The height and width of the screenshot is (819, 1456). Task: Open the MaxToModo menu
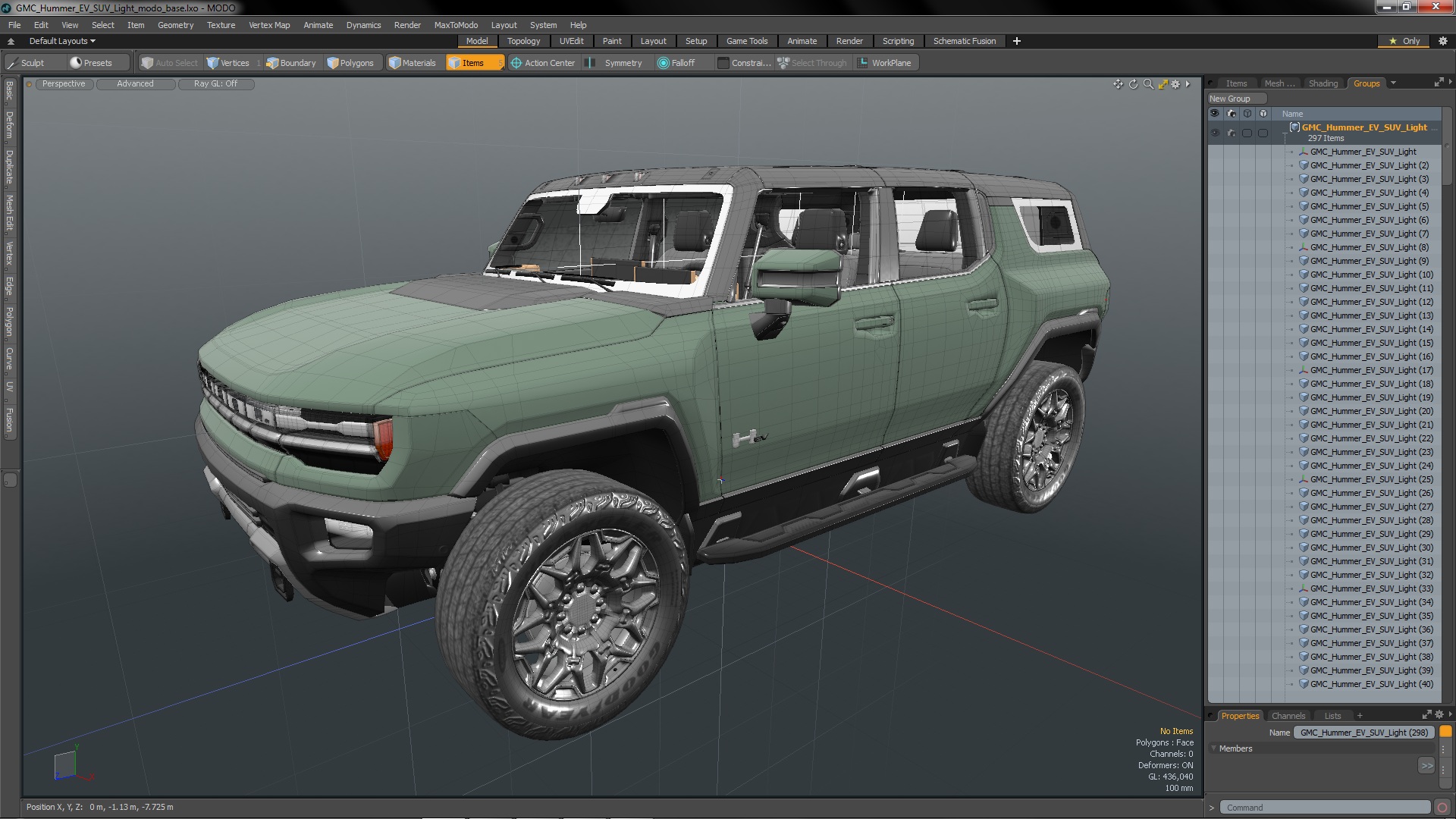click(x=456, y=25)
